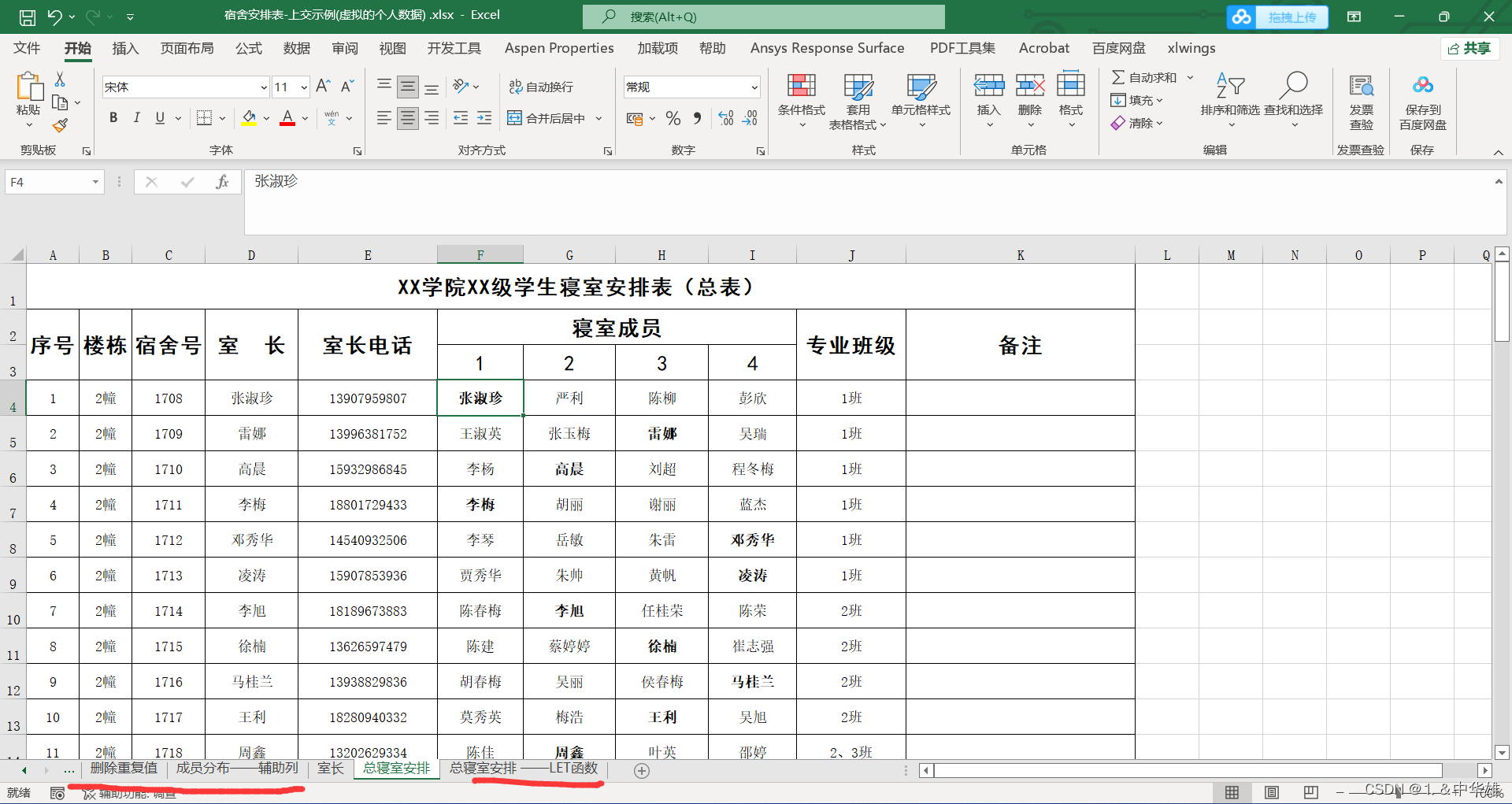Image resolution: width=1512 pixels, height=804 pixels.
Task: Toggle 自动换行 wrap text
Action: pos(541,87)
